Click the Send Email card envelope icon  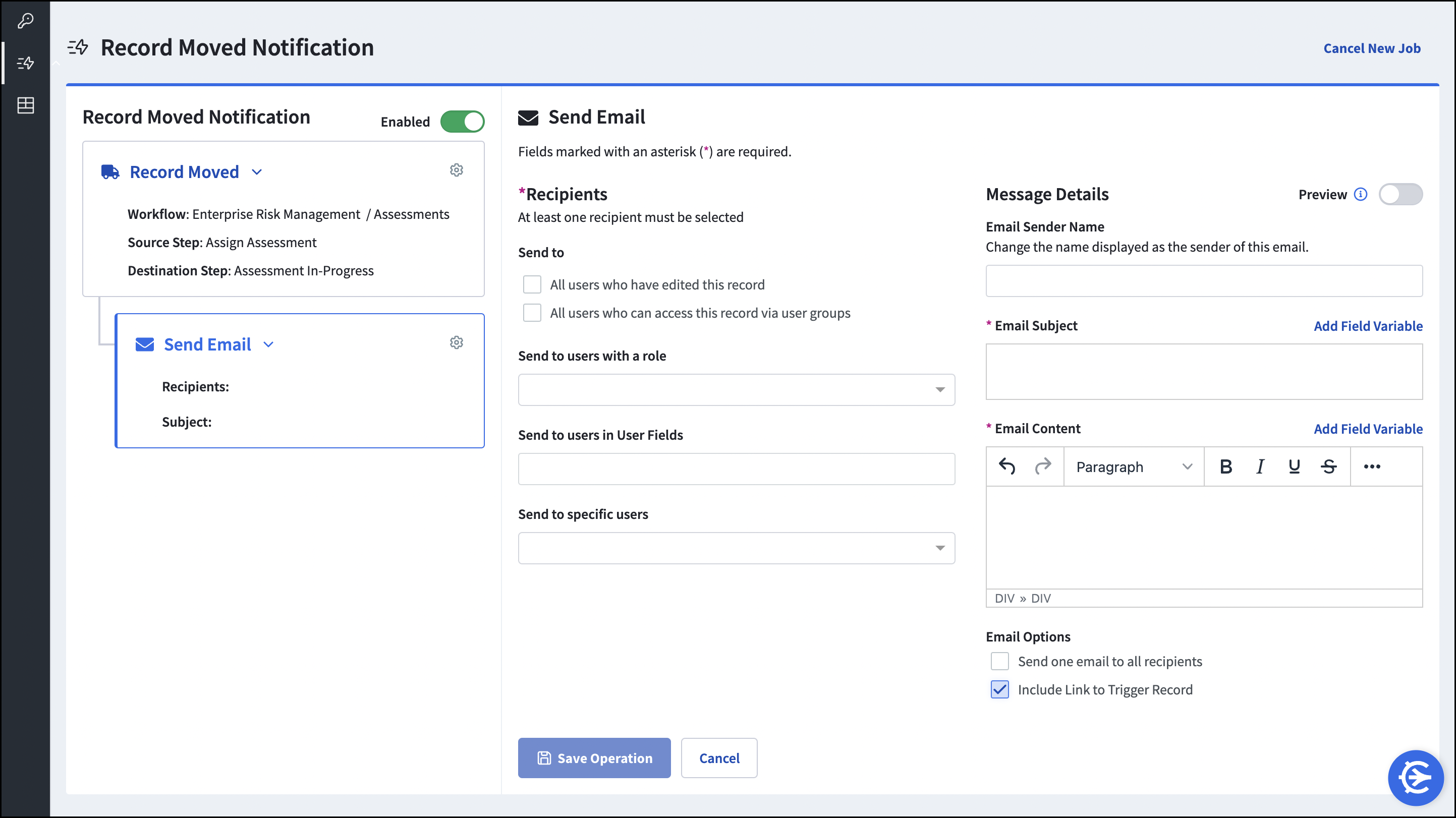(145, 344)
